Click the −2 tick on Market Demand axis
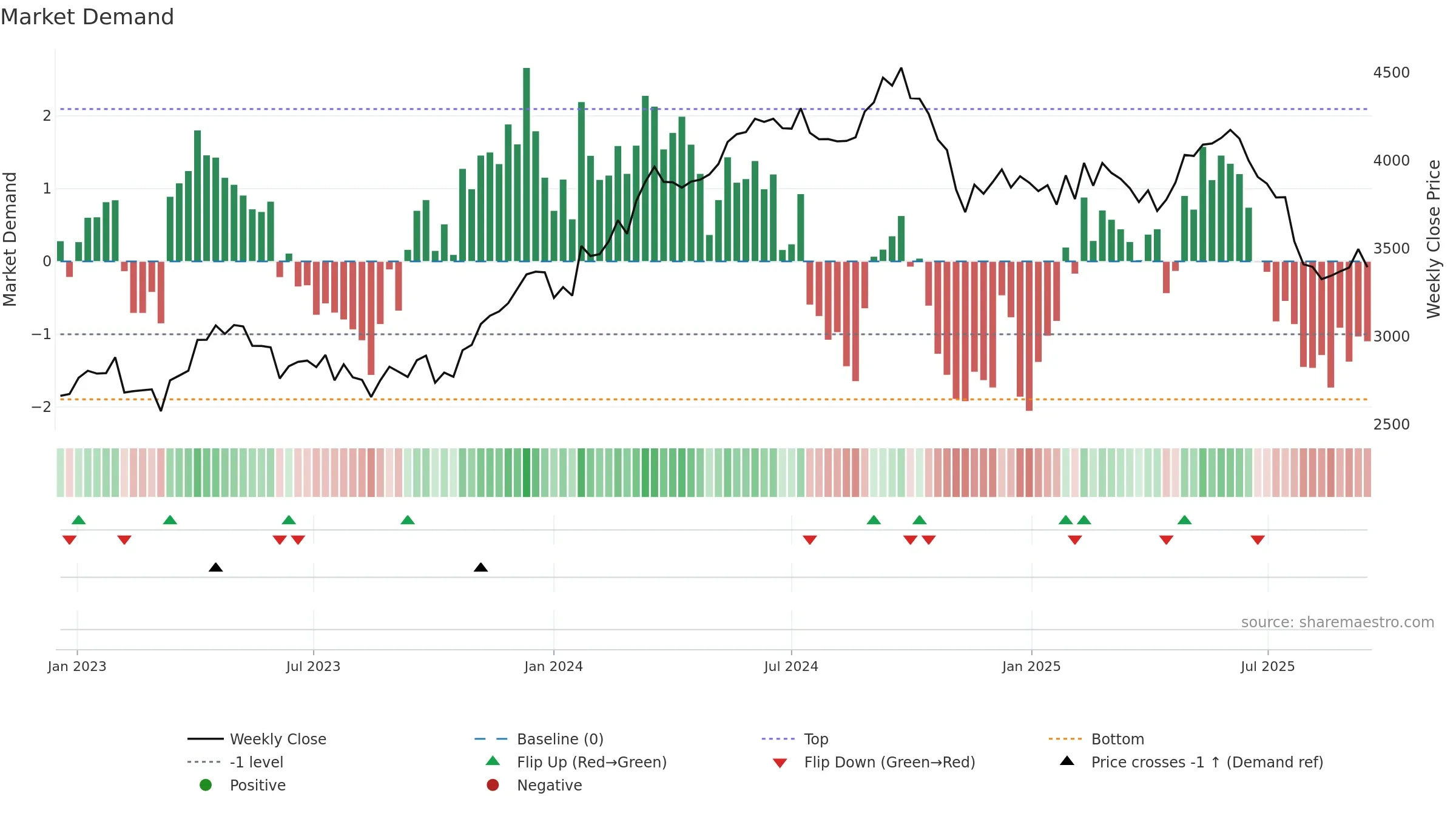 pyautogui.click(x=41, y=407)
